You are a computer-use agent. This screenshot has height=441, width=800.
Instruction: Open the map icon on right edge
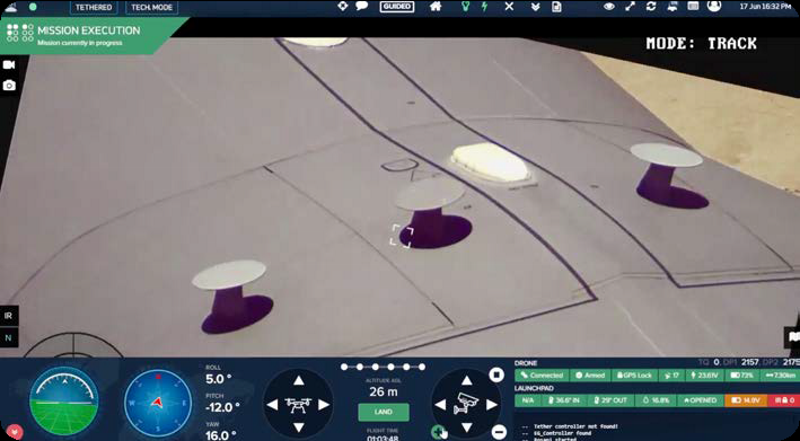793,337
